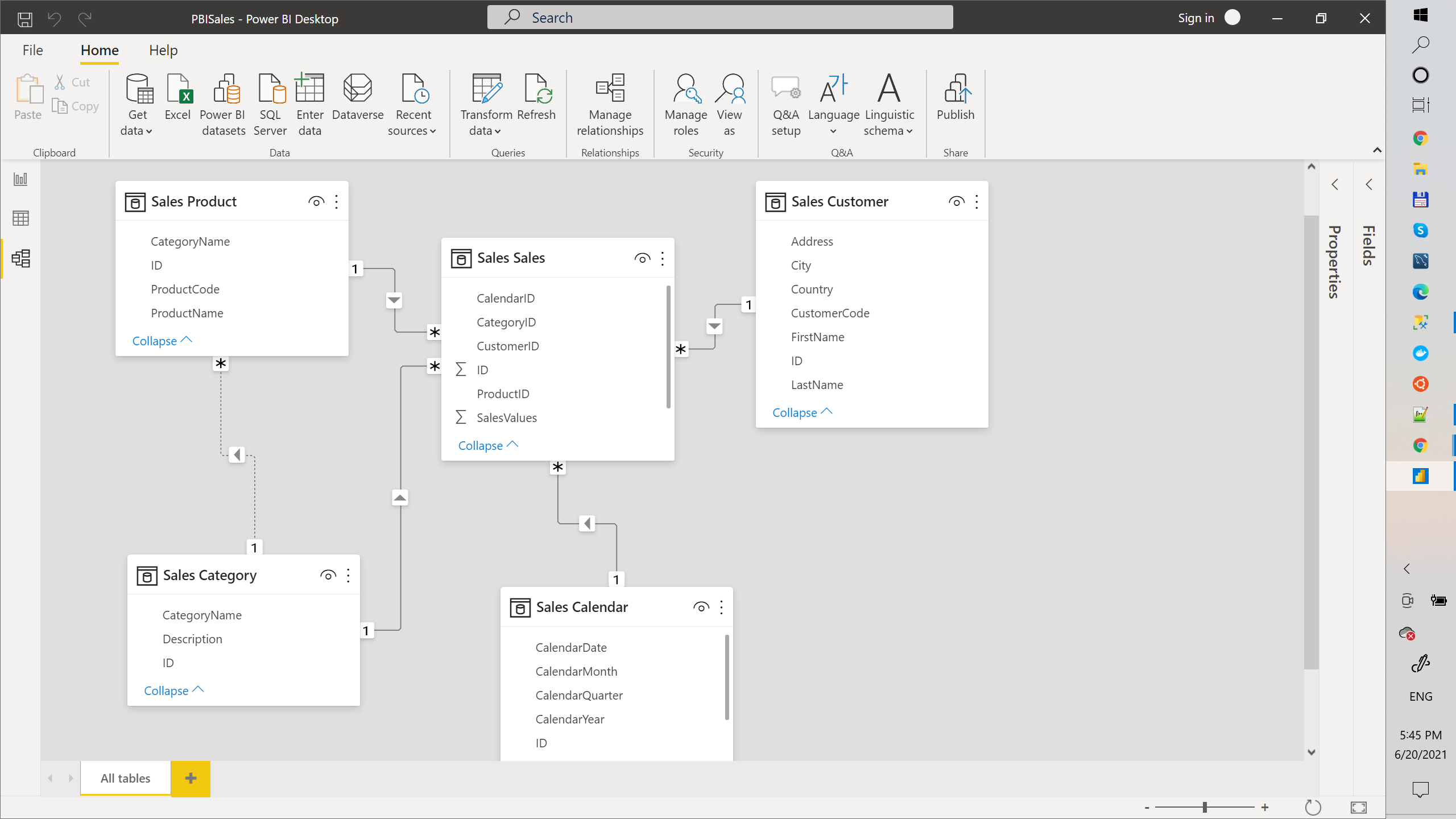Expand the Fields pane chevron
The width and height of the screenshot is (1456, 819).
[x=1369, y=184]
